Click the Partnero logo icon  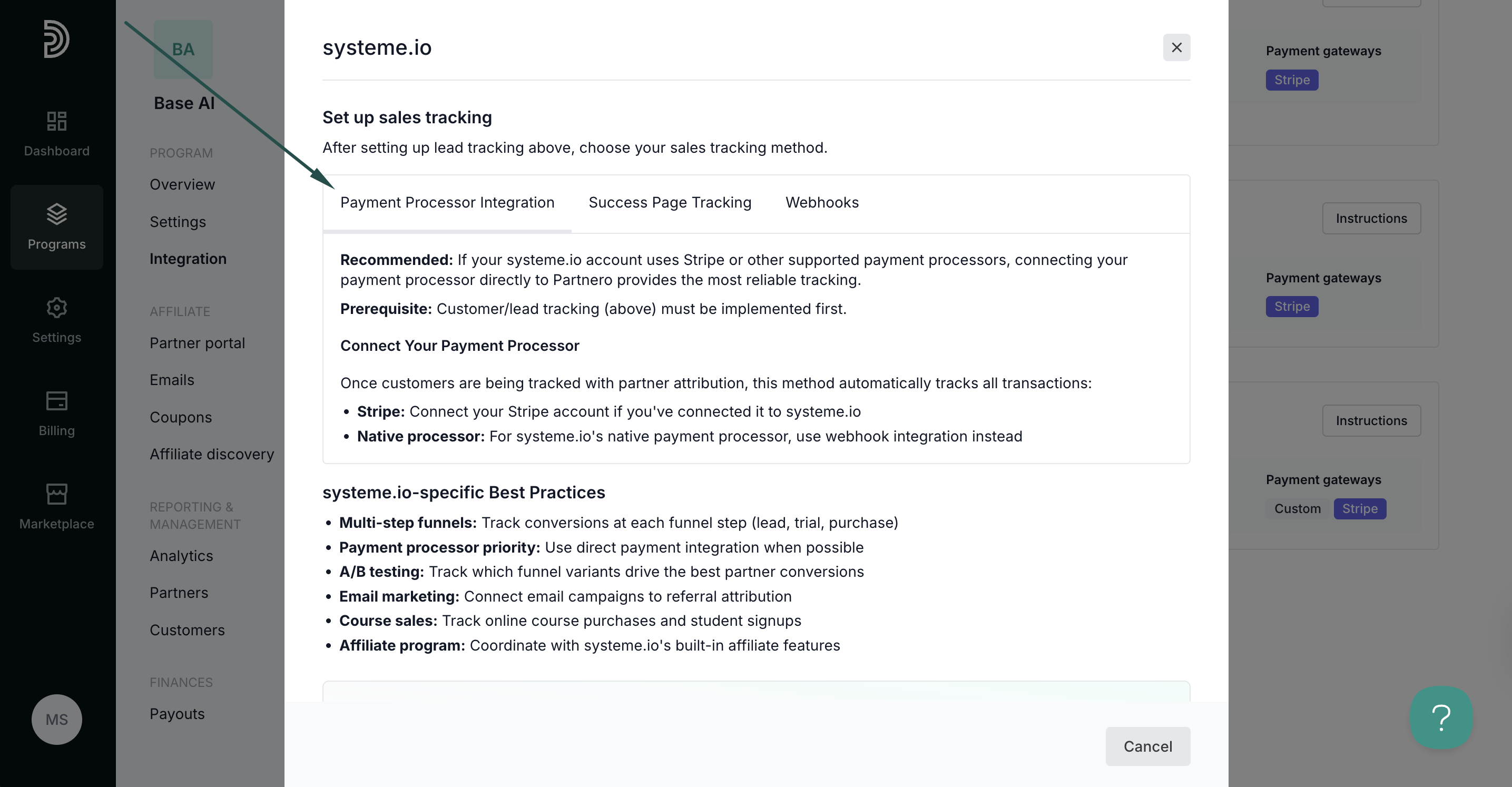tap(56, 40)
